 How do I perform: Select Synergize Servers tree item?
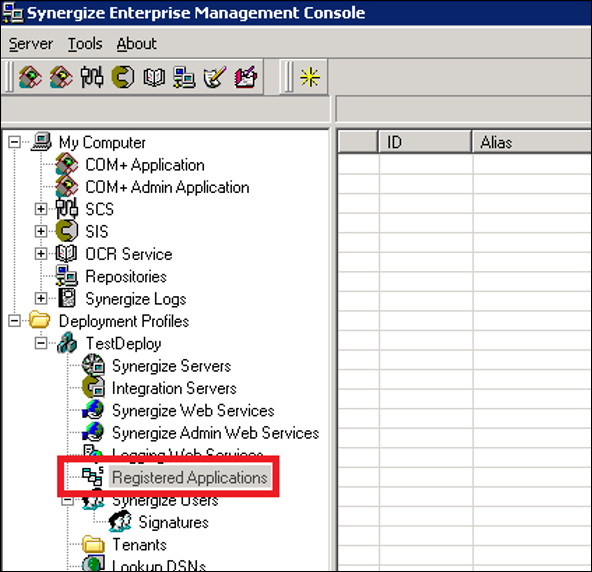[x=171, y=366]
